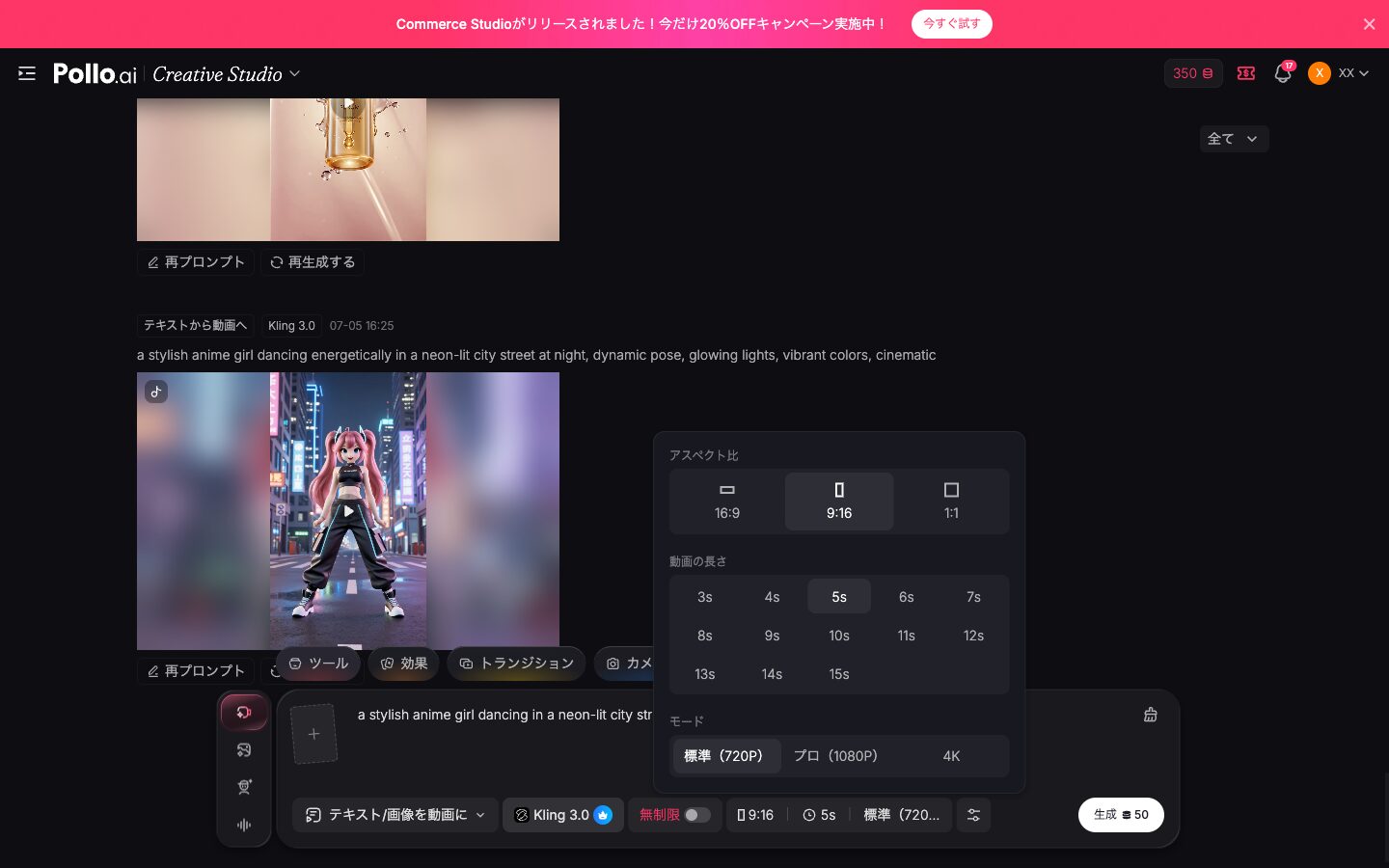Image resolution: width=1389 pixels, height=868 pixels.
Task: Click the TikTok icon on the anime video
Action: coord(156,392)
